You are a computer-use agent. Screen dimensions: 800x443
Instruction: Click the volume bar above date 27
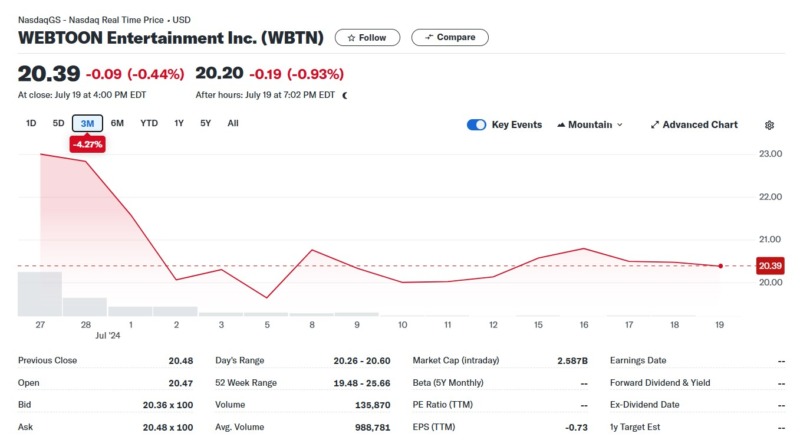pos(40,294)
